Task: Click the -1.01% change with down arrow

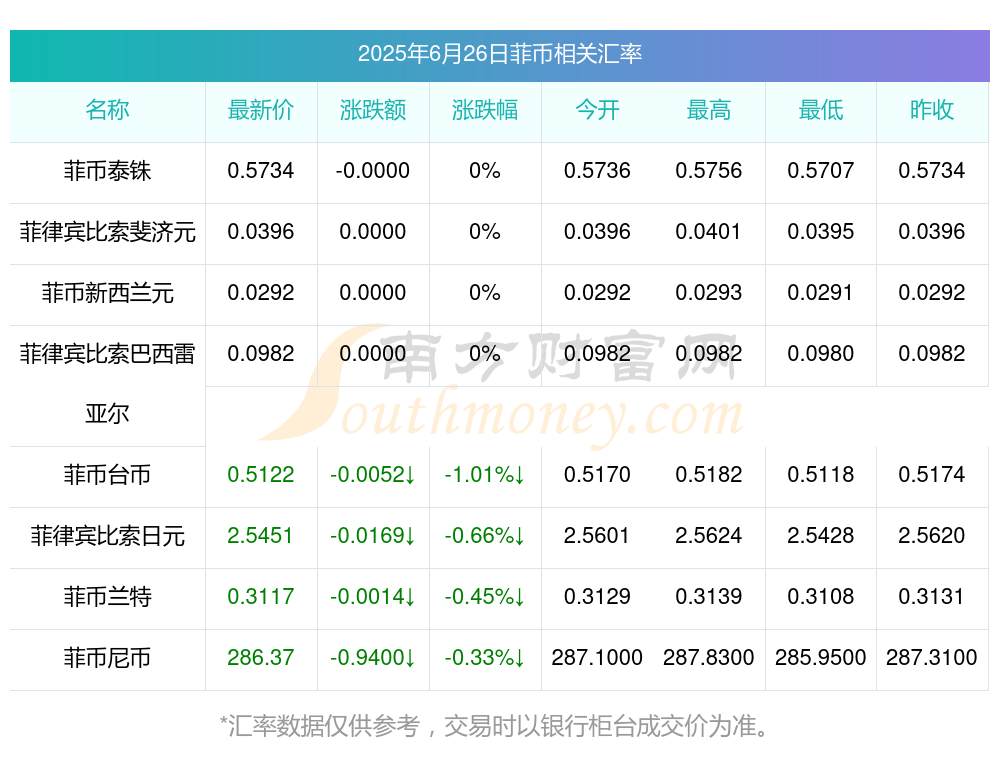Action: coord(485,474)
